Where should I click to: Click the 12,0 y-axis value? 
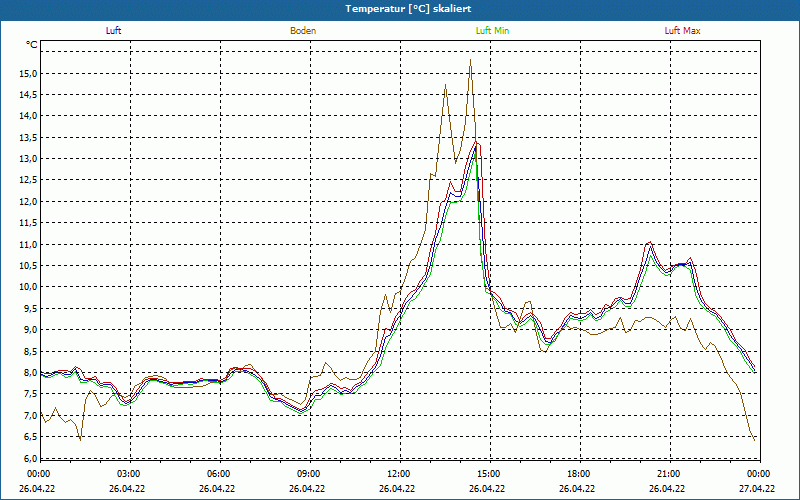(28, 202)
